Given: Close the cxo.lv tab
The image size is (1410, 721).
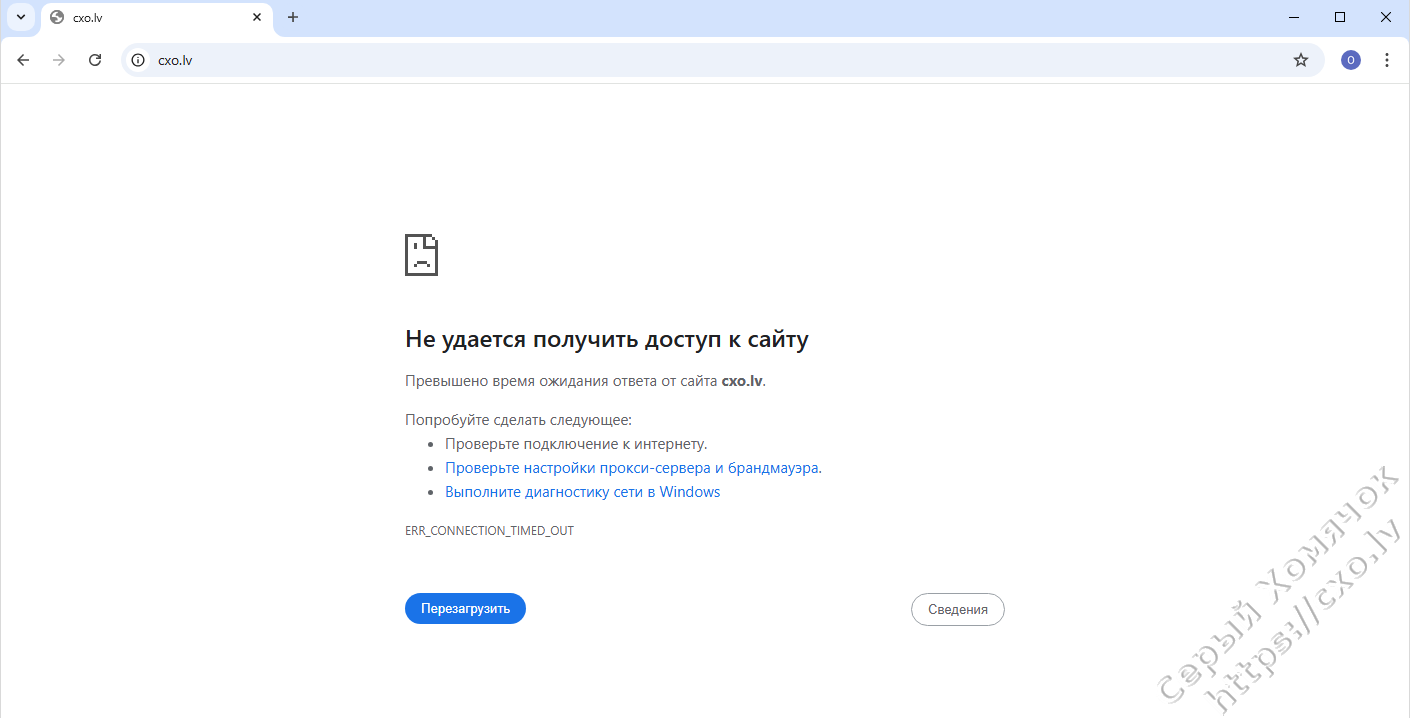Looking at the screenshot, I should pos(257,17).
